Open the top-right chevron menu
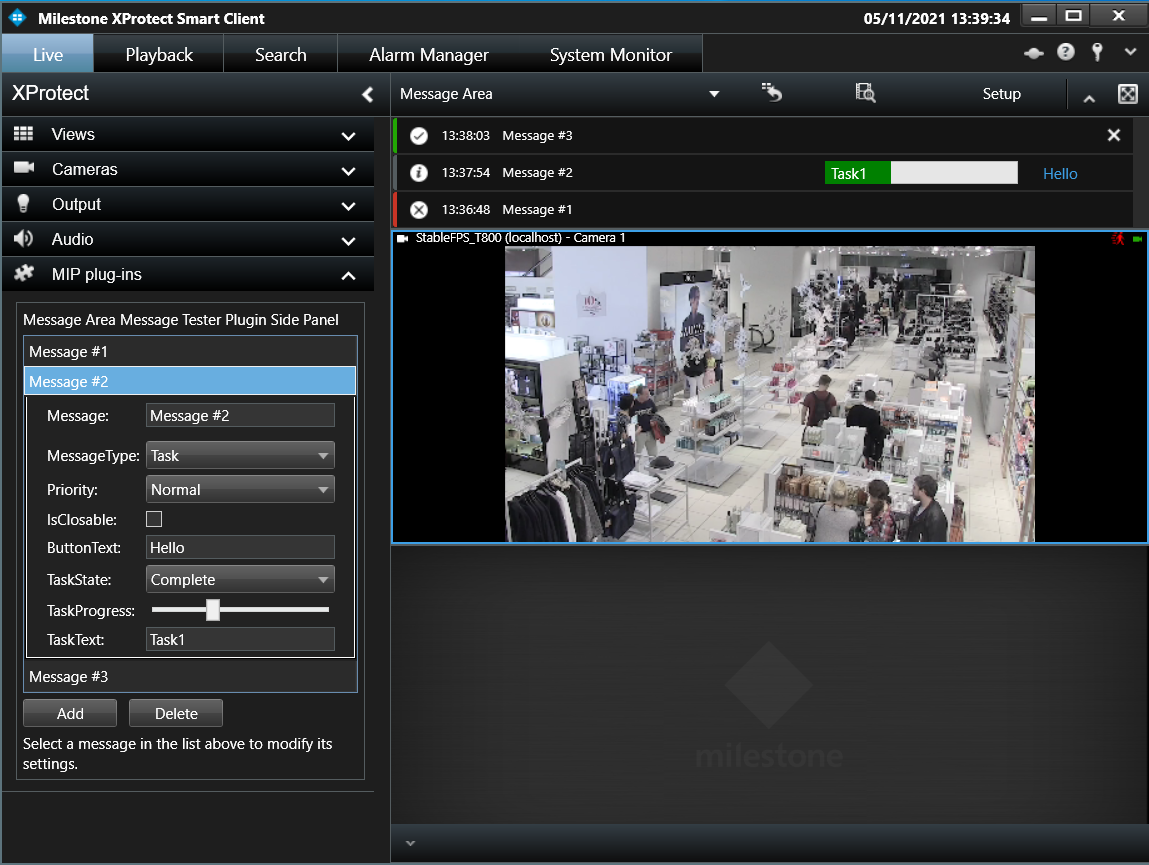 pyautogui.click(x=1130, y=52)
